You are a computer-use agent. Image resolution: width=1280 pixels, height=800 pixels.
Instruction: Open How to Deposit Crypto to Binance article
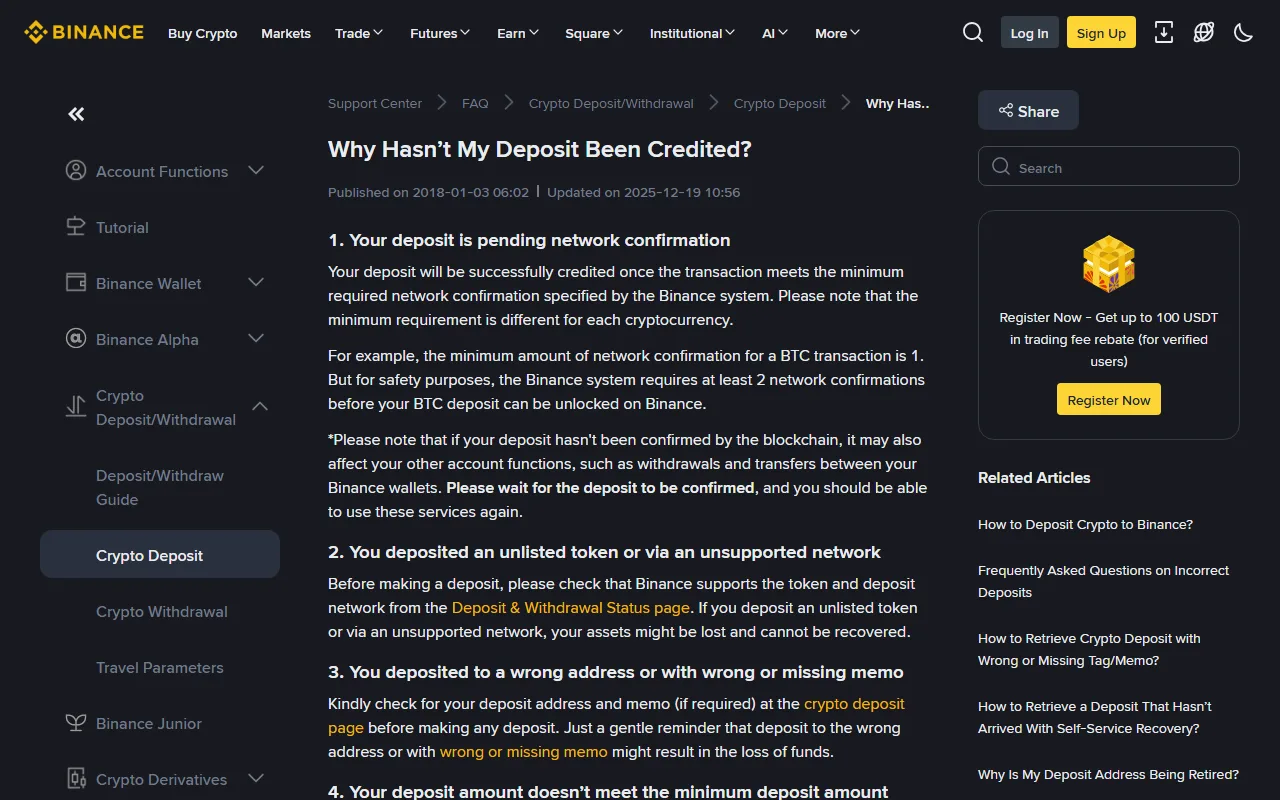[1085, 524]
